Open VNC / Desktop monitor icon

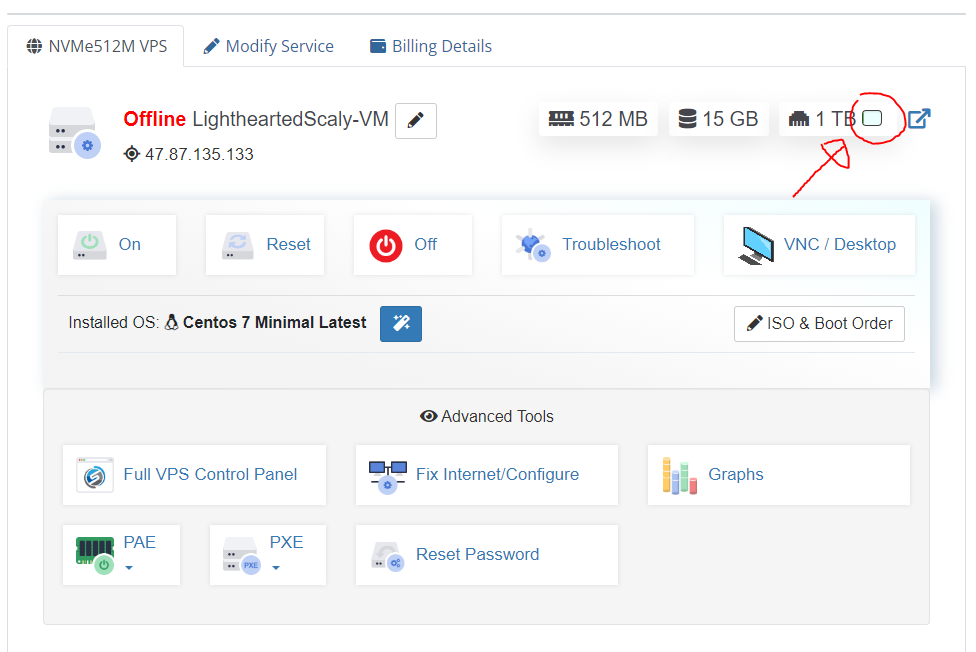pyautogui.click(x=756, y=245)
